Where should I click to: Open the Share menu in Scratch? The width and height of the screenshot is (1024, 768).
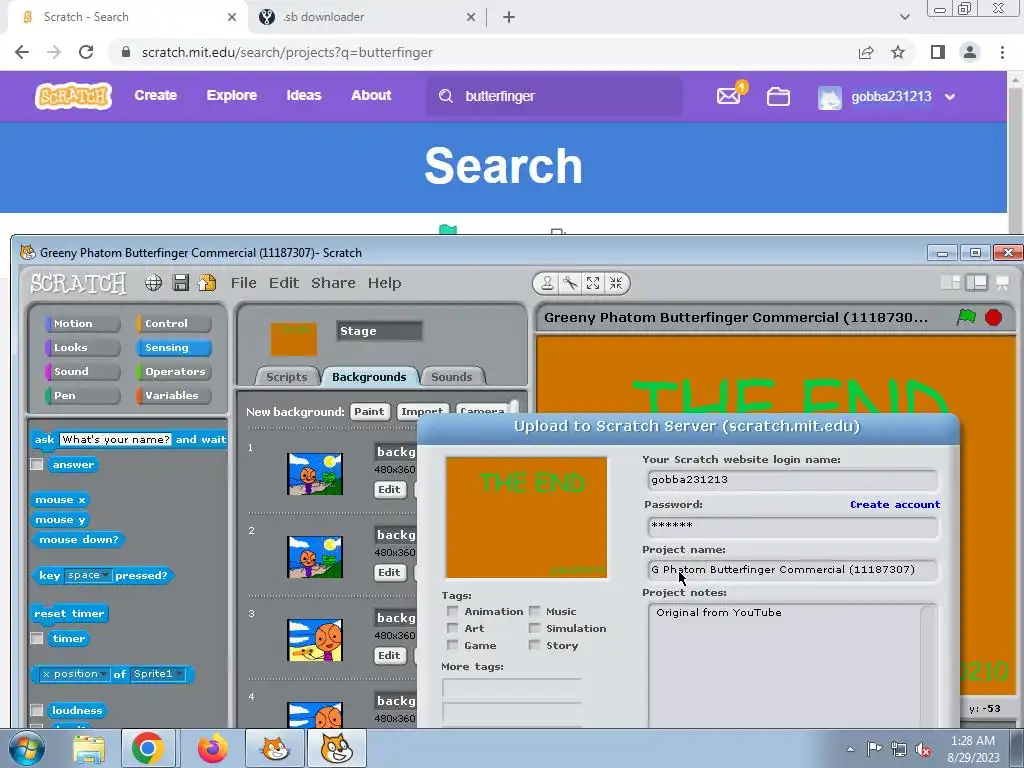(x=333, y=283)
